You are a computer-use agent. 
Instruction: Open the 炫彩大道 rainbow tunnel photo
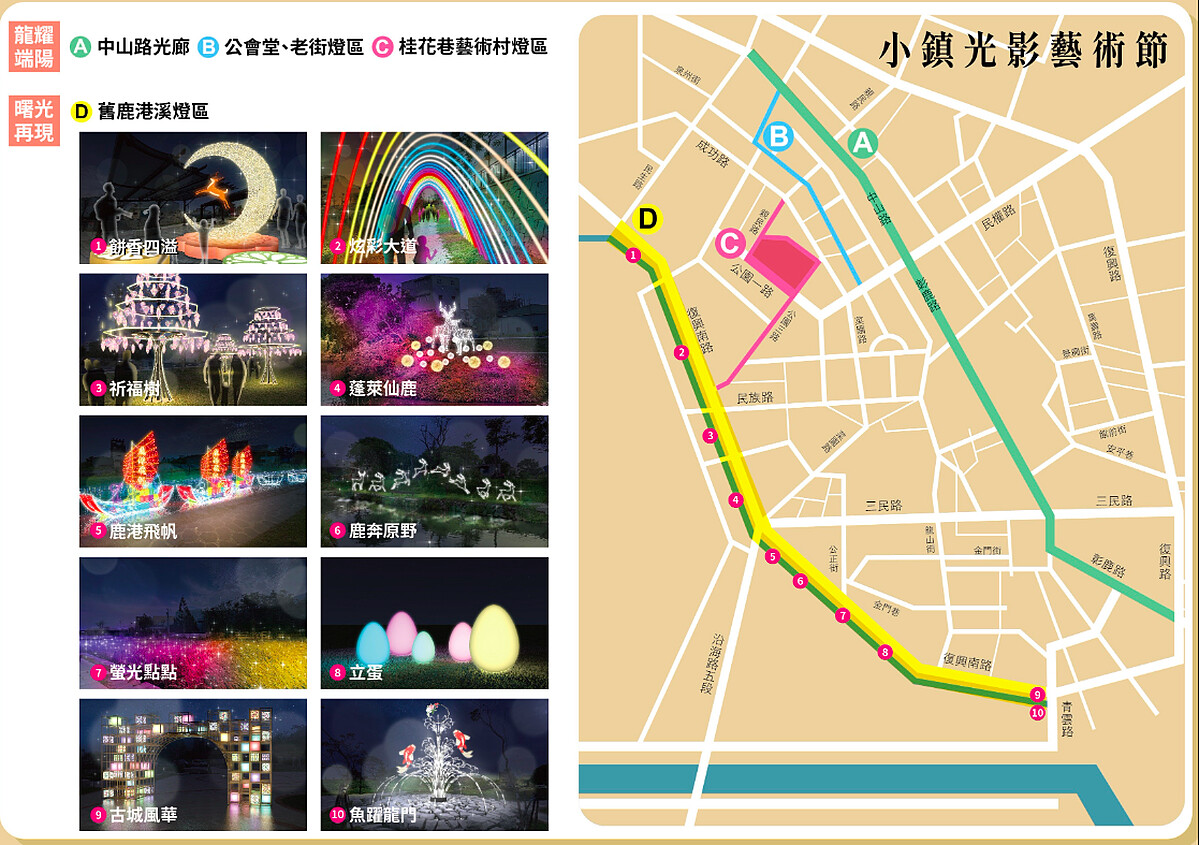pos(434,198)
